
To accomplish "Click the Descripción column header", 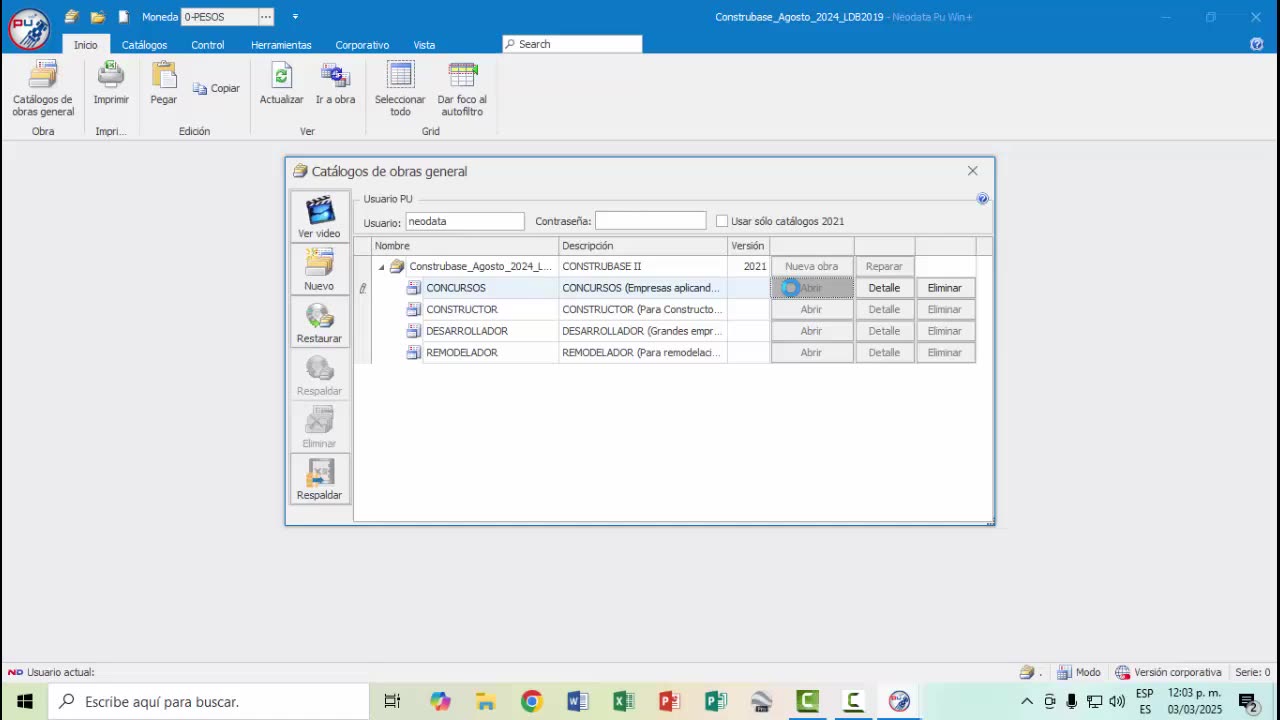I will click(643, 246).
